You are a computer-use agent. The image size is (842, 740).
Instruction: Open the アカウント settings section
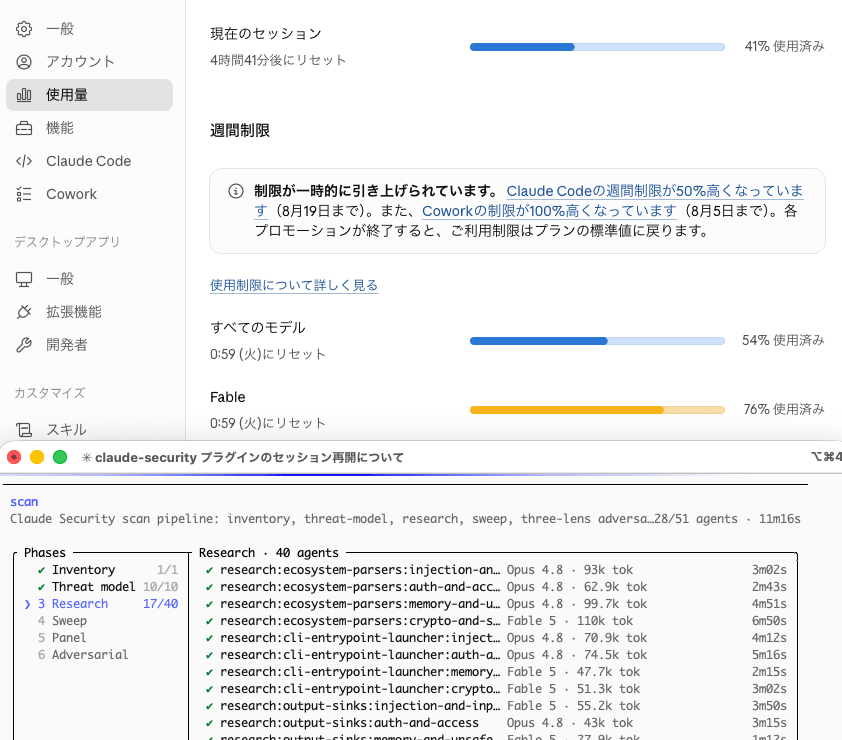coord(89,62)
